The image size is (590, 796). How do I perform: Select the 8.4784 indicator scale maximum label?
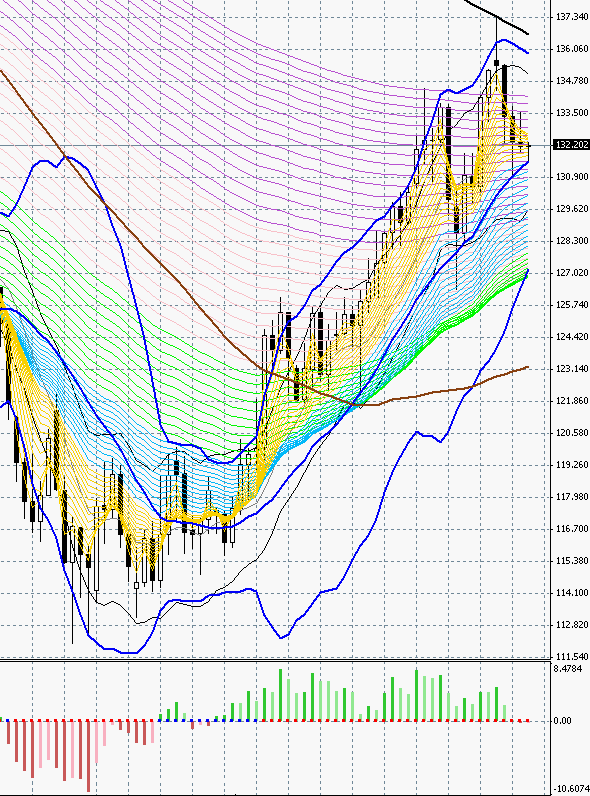568,669
